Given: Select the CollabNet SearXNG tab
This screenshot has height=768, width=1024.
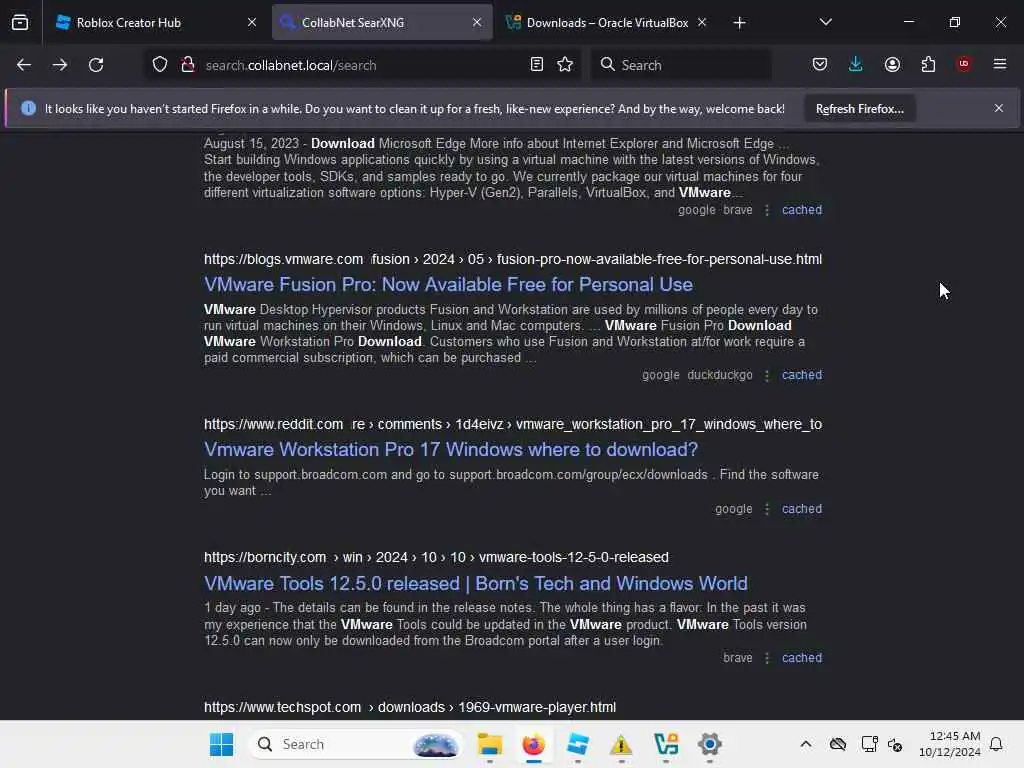Looking at the screenshot, I should [x=382, y=22].
